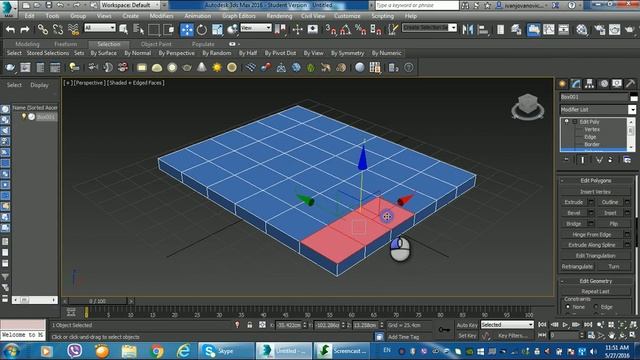Image resolution: width=640 pixels, height=360 pixels.
Task: Select the Vertex sub-object level
Action: pos(592,129)
